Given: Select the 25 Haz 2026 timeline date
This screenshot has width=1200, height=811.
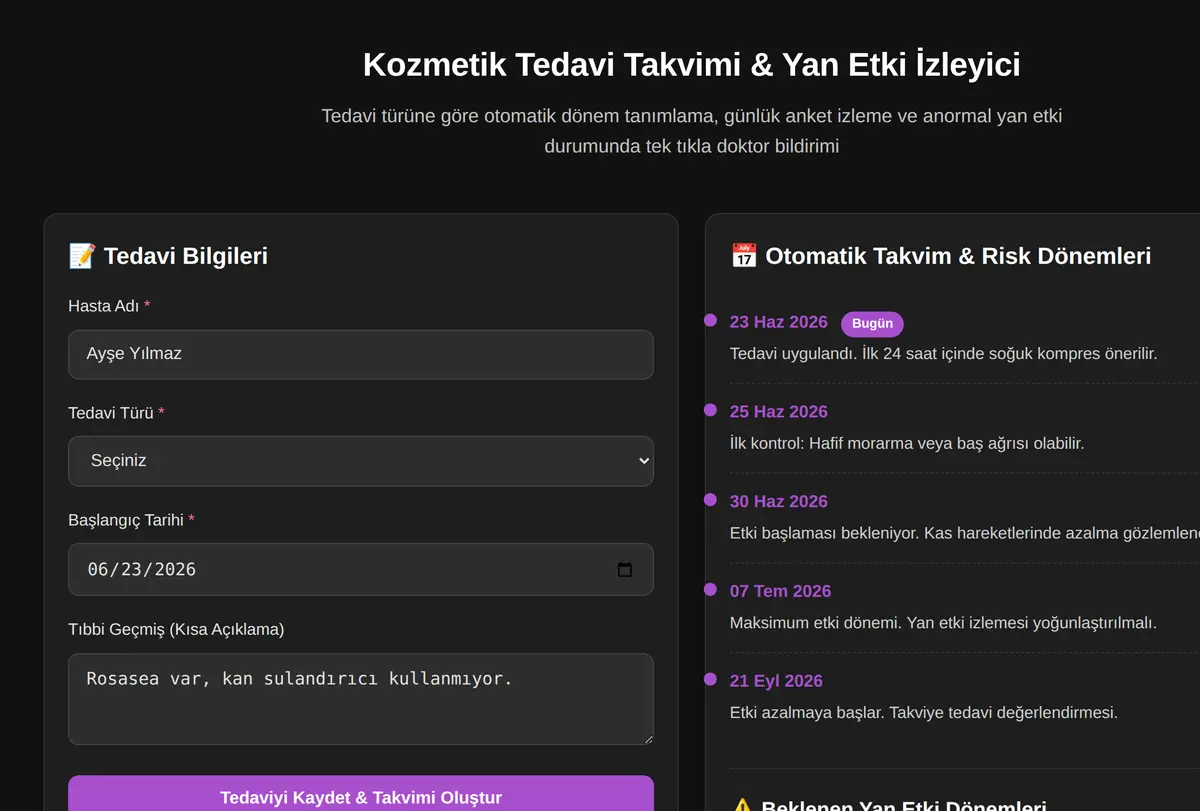Looking at the screenshot, I should (778, 412).
